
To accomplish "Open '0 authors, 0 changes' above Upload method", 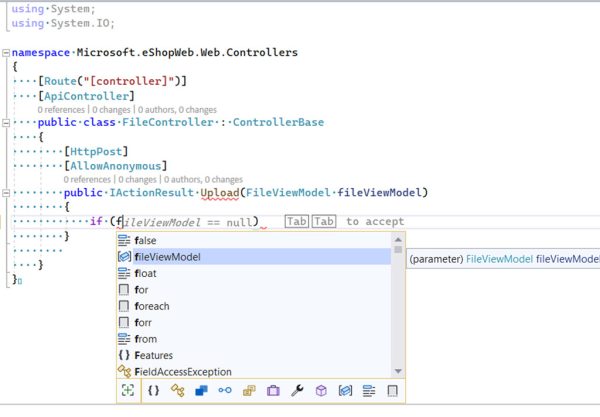I will click(203, 179).
